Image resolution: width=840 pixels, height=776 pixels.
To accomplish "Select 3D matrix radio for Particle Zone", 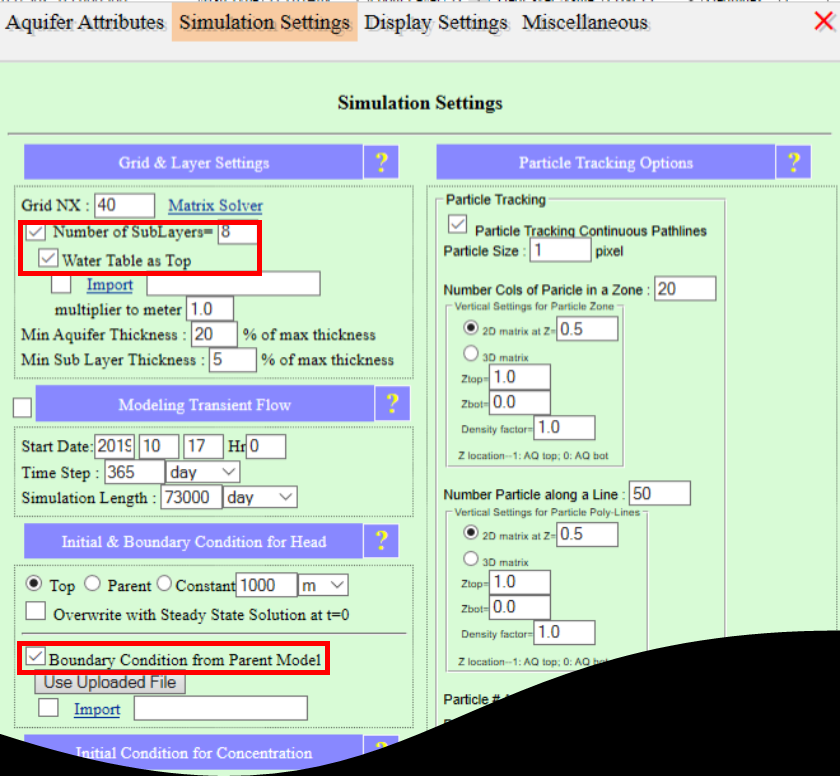I will [x=470, y=353].
